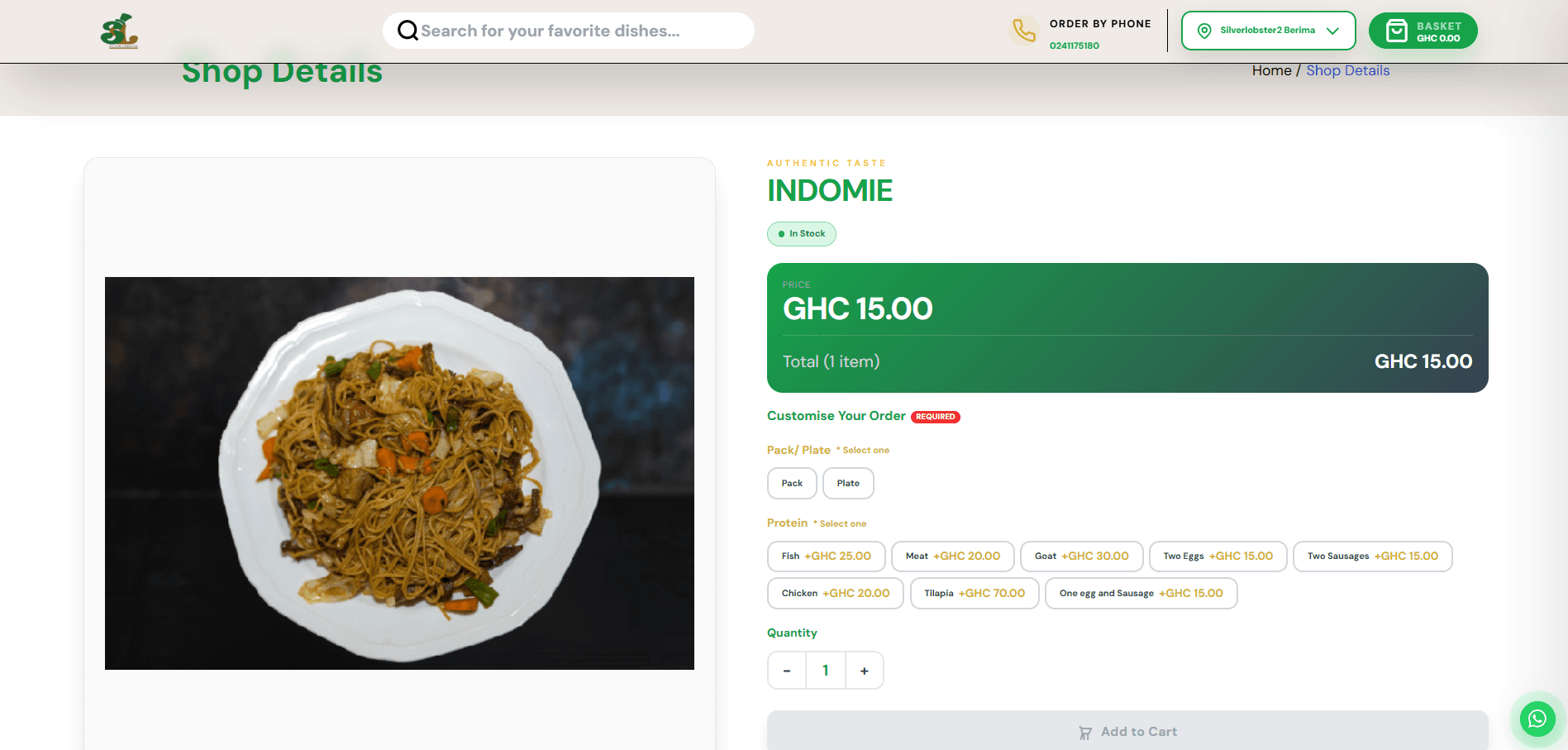The height and width of the screenshot is (750, 1568).
Task: Click the location pin icon
Action: (1204, 31)
